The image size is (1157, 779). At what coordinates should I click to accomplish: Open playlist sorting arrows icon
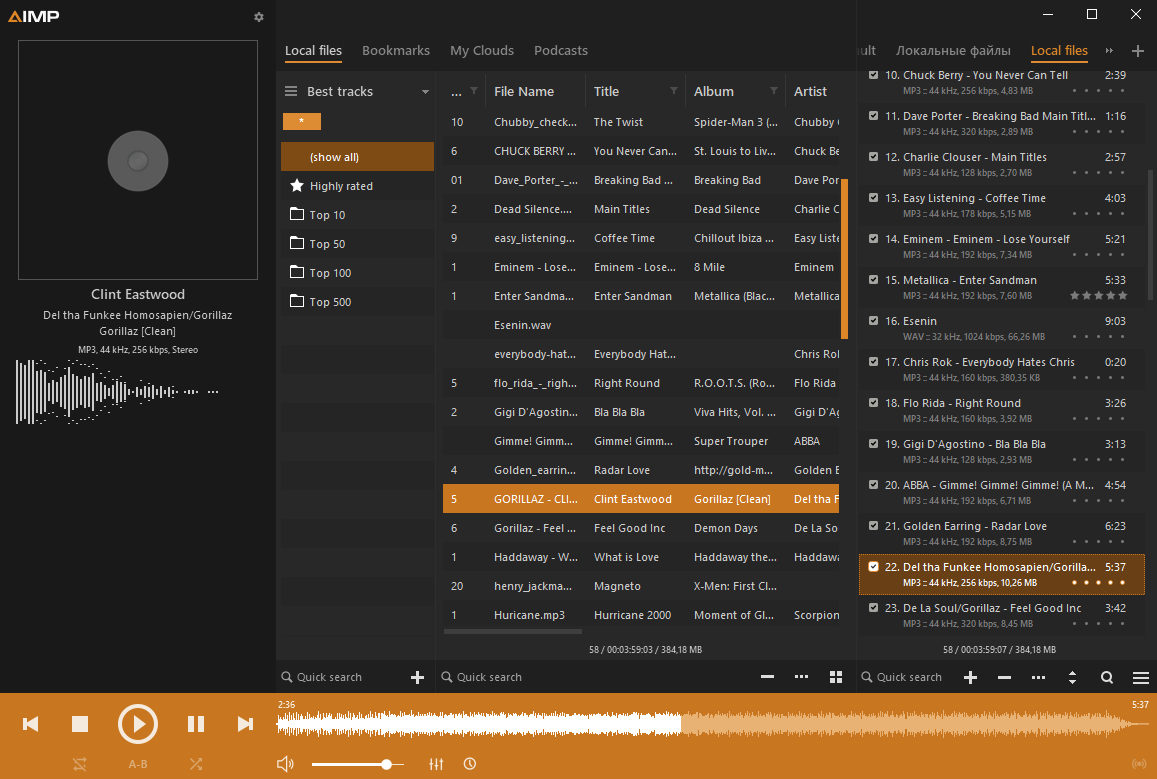coord(1072,677)
